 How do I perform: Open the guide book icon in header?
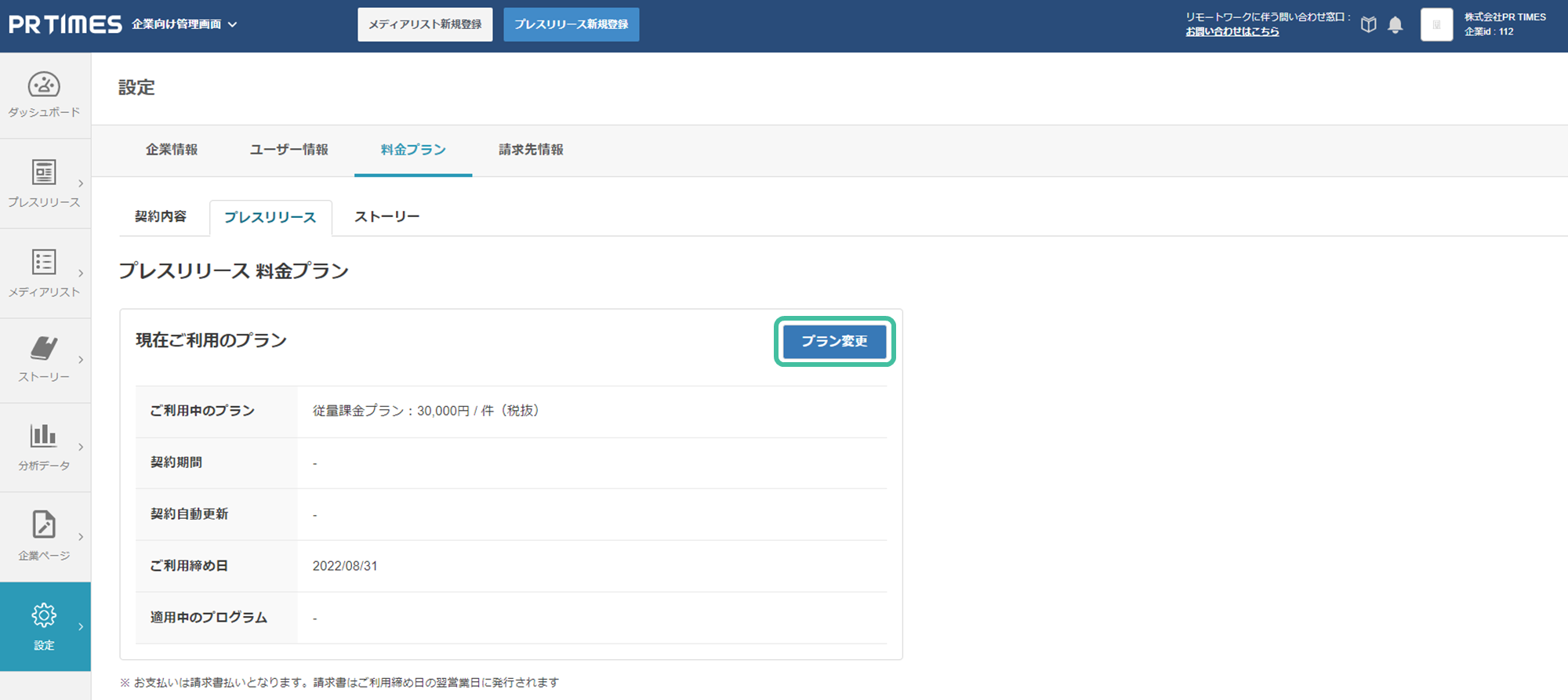[x=1369, y=24]
